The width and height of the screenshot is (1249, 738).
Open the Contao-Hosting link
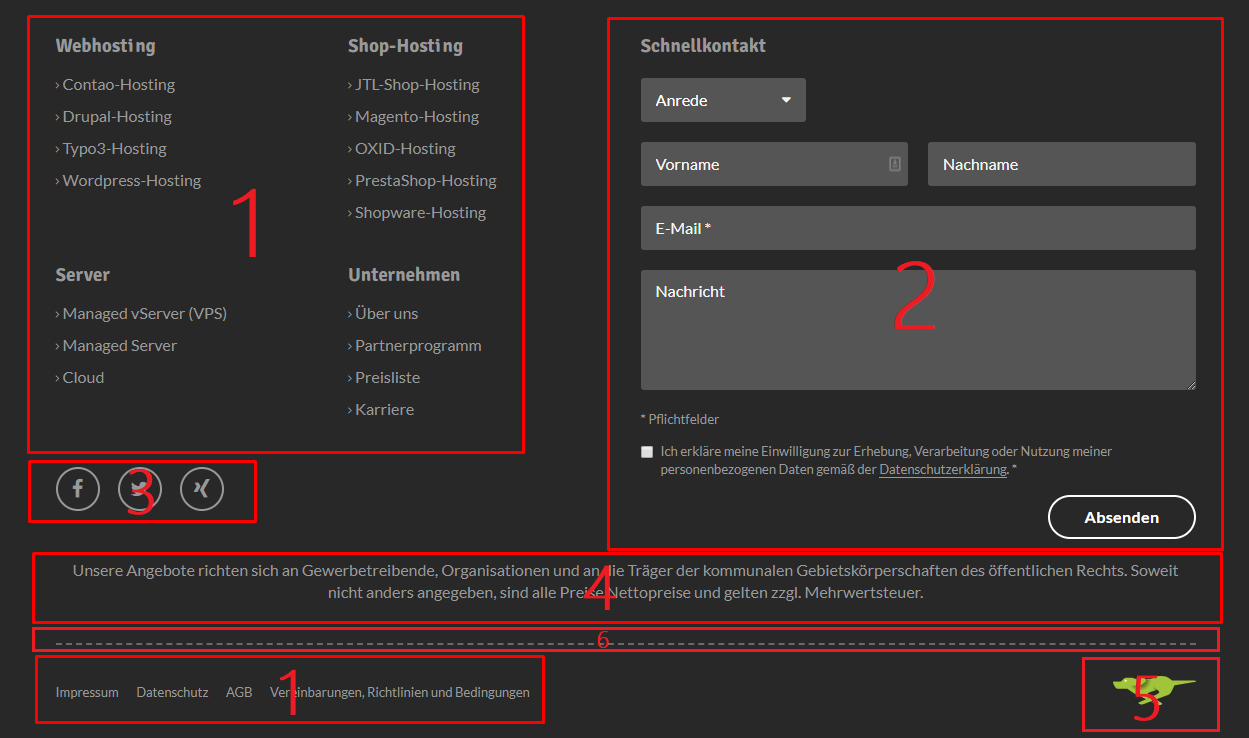click(x=118, y=85)
